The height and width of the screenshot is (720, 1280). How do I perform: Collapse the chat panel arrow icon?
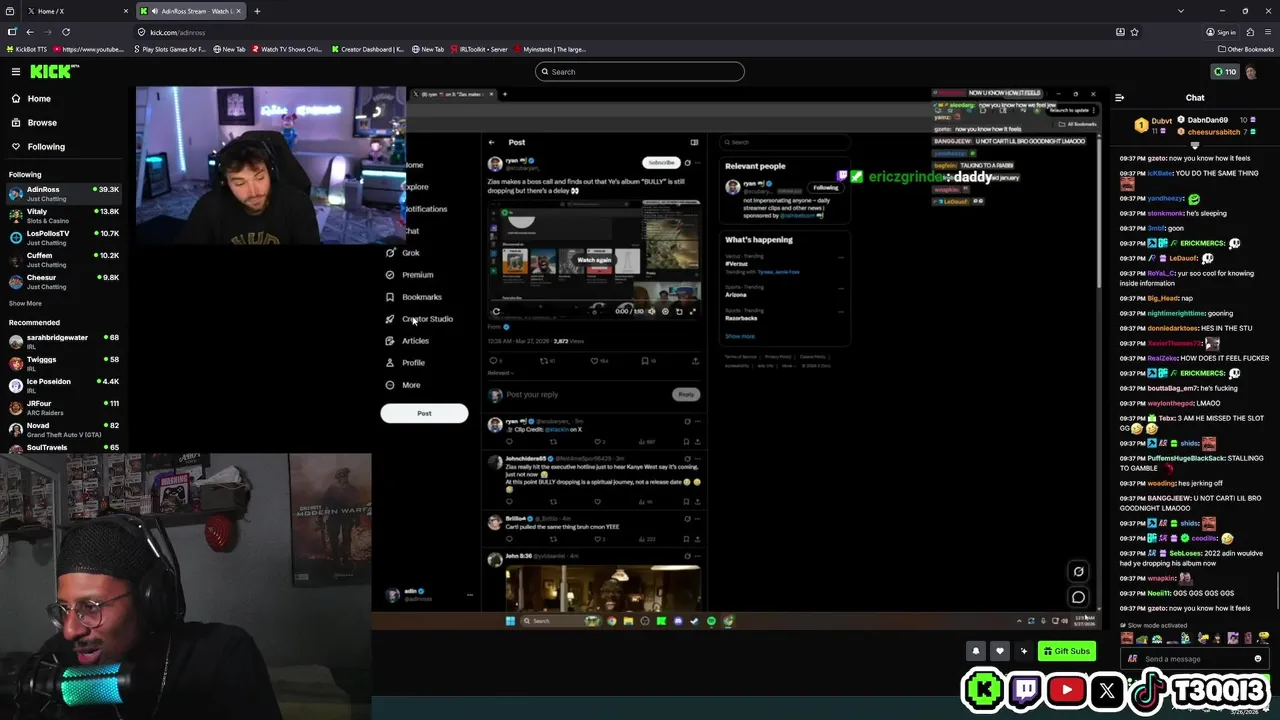tap(1119, 97)
